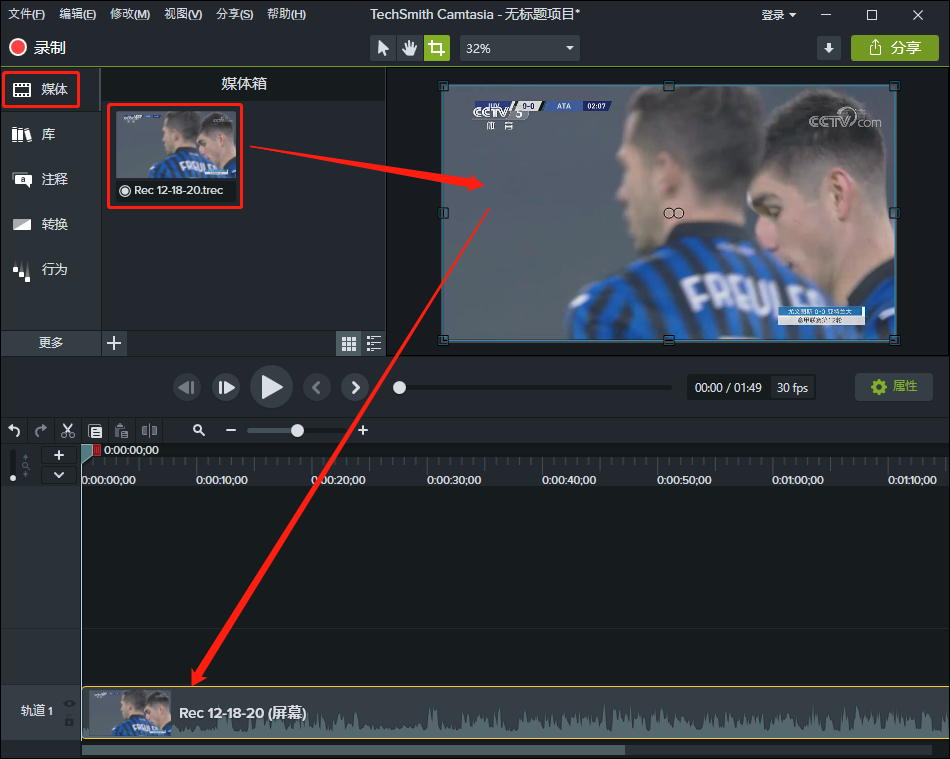Switch to the 库 library tab
Viewport: 950px width, 759px height.
[x=34, y=134]
